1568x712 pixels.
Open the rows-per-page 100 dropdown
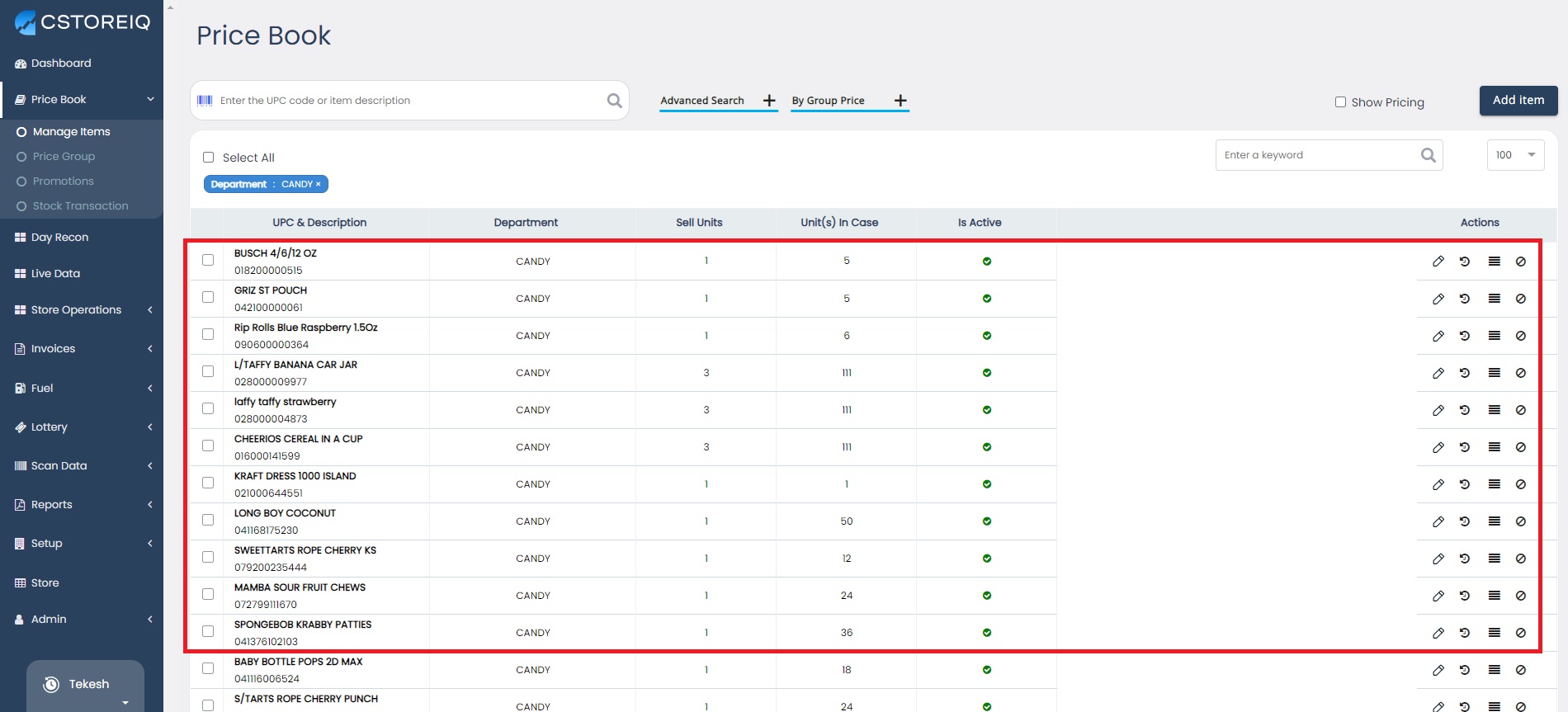coord(1515,155)
